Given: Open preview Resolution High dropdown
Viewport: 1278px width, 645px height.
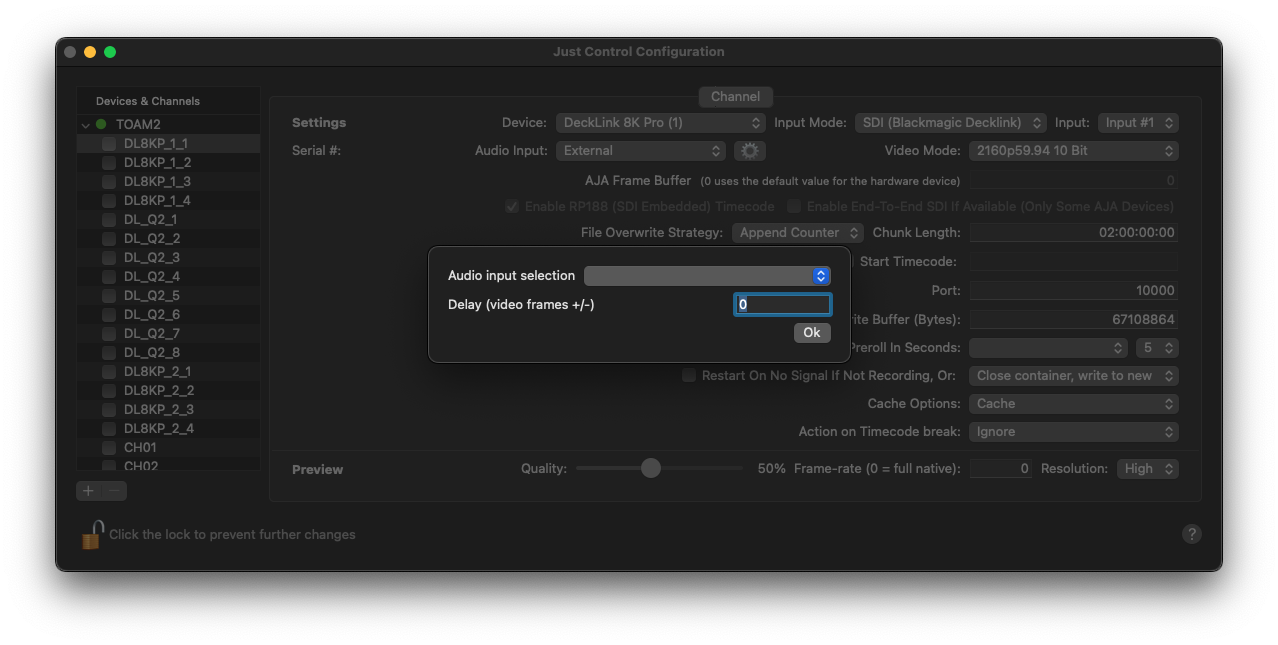Looking at the screenshot, I should click(1148, 469).
